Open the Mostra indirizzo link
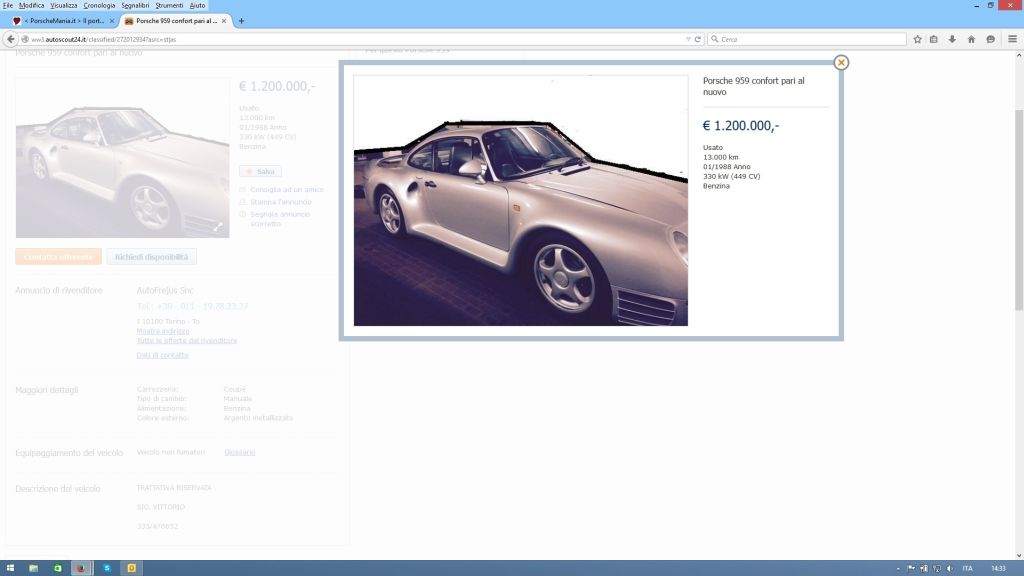 pyautogui.click(x=163, y=331)
